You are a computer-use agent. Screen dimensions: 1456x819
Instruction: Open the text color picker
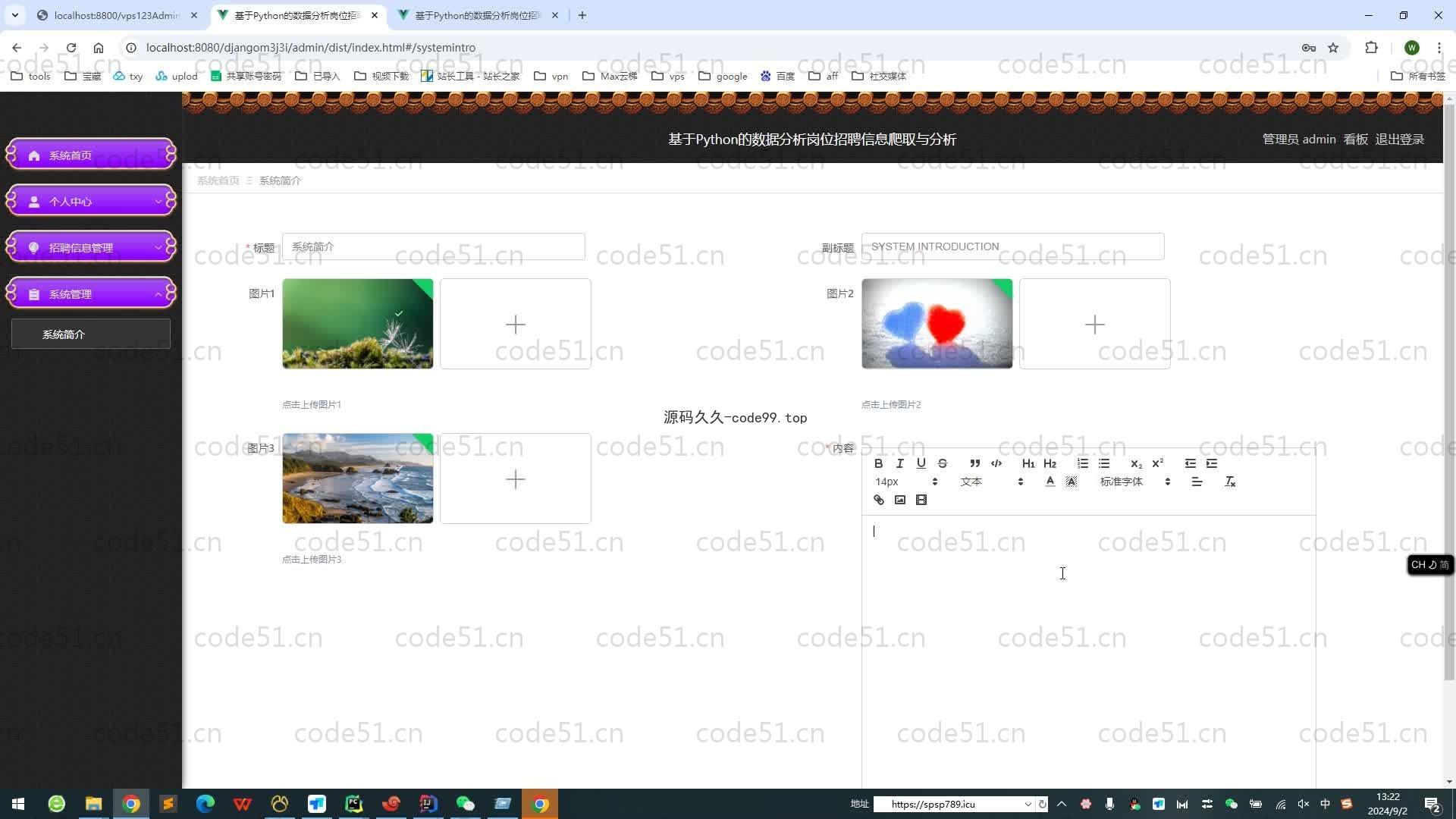click(1050, 482)
